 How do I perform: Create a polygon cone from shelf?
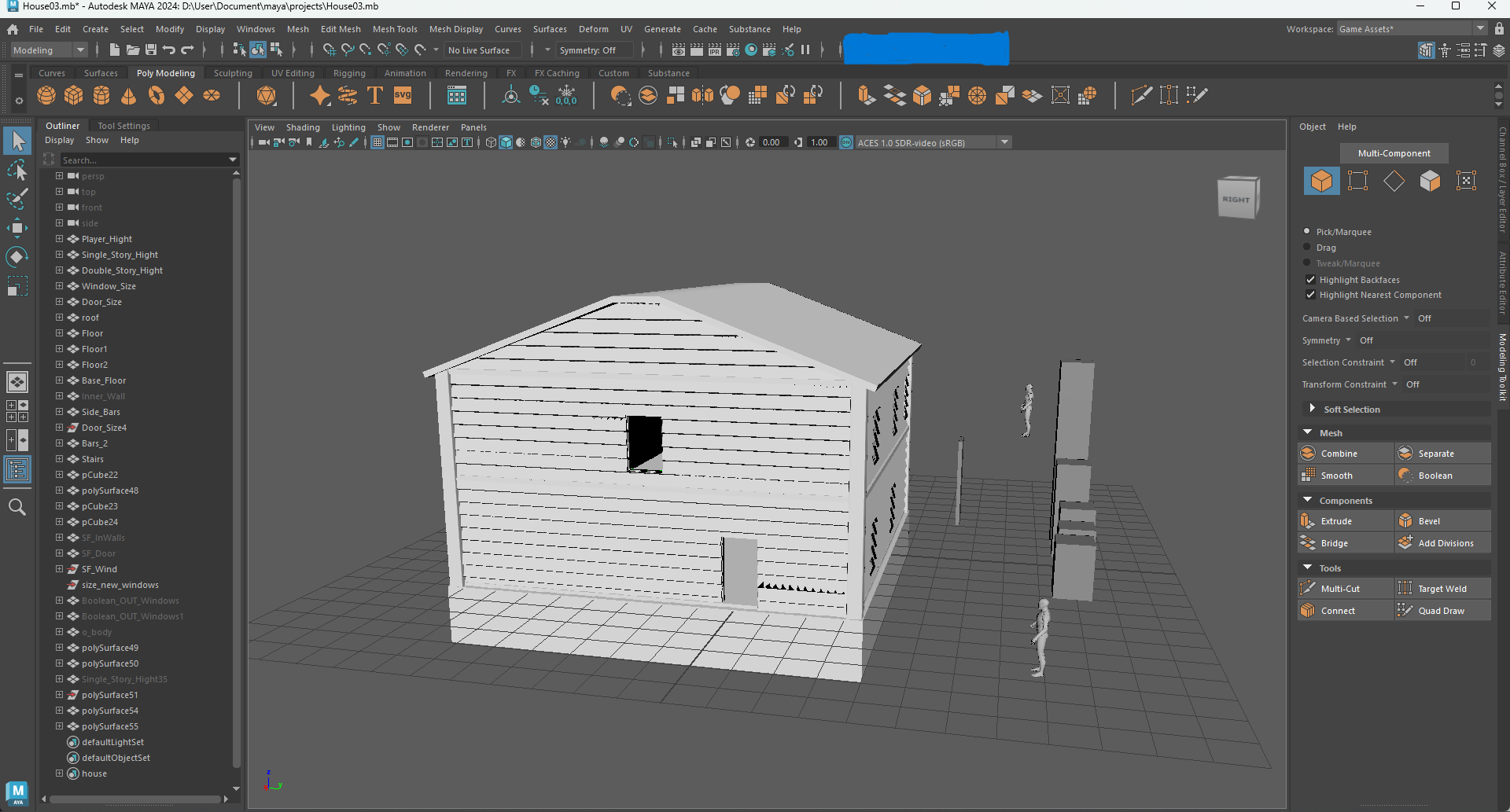pyautogui.click(x=129, y=96)
